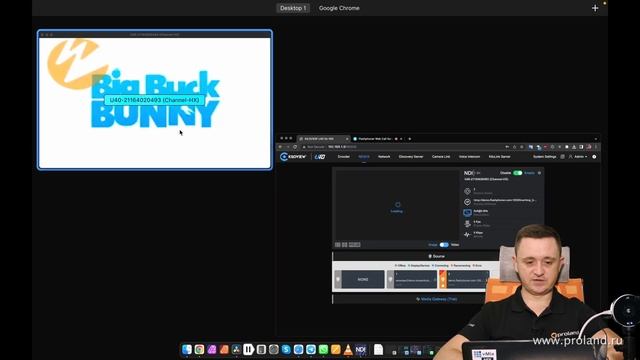Open the NDI app in dock
The height and width of the screenshot is (360, 640).
(x=361, y=349)
